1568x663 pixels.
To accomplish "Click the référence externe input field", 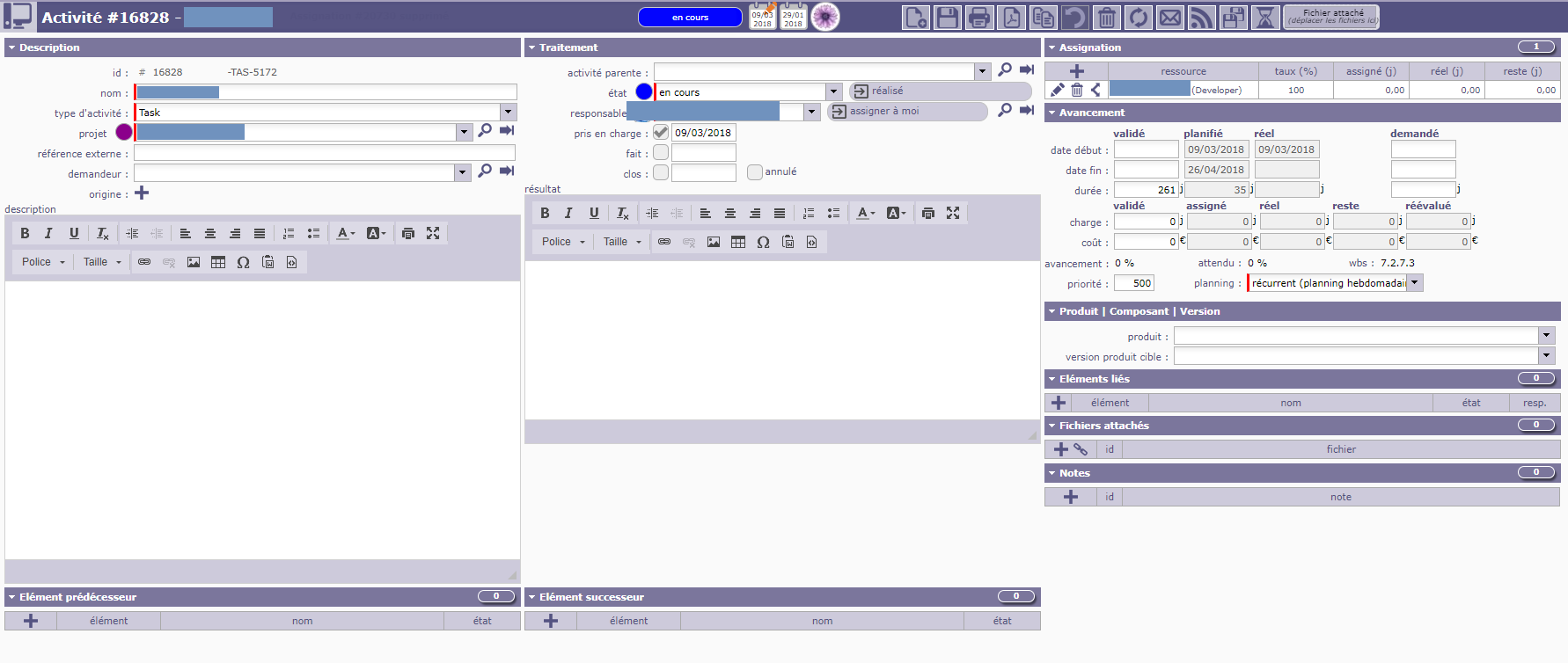I will 326,153.
